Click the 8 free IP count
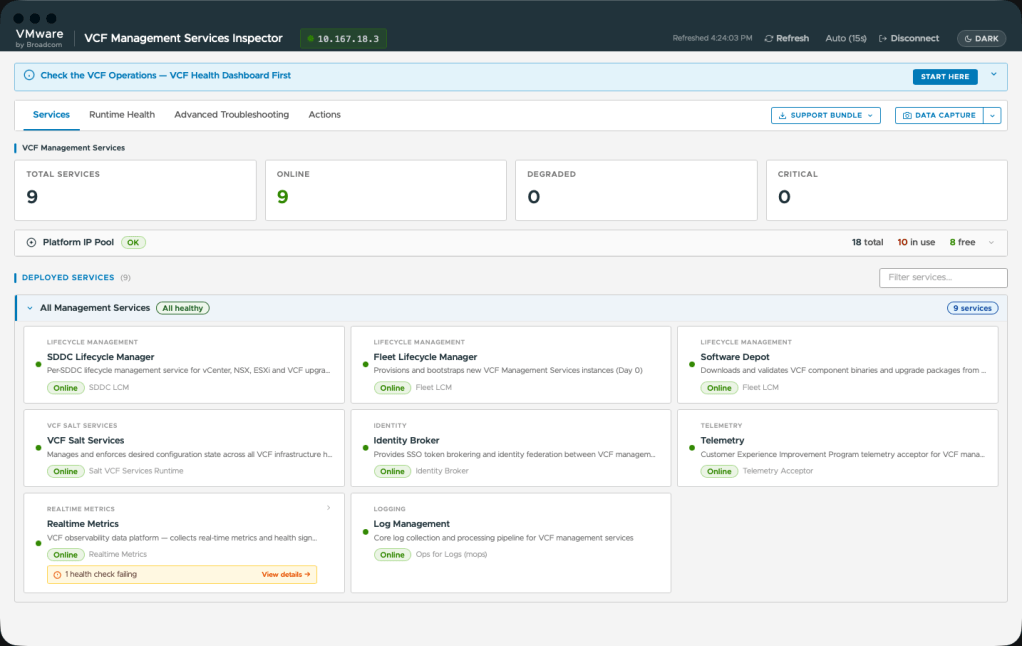Viewport: 1022px width, 646px height. pos(962,242)
